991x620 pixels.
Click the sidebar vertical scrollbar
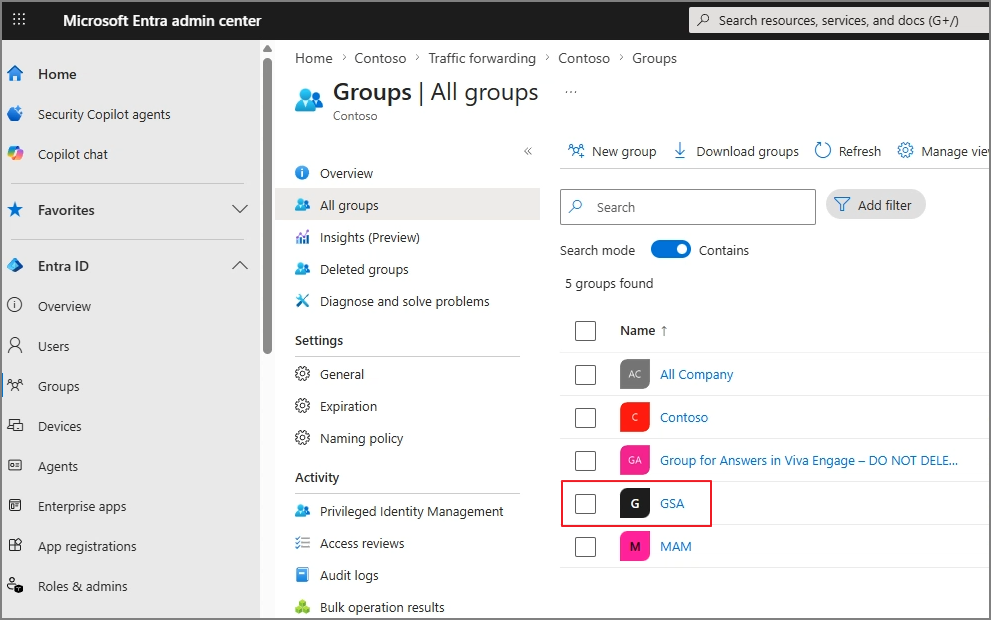(x=267, y=205)
